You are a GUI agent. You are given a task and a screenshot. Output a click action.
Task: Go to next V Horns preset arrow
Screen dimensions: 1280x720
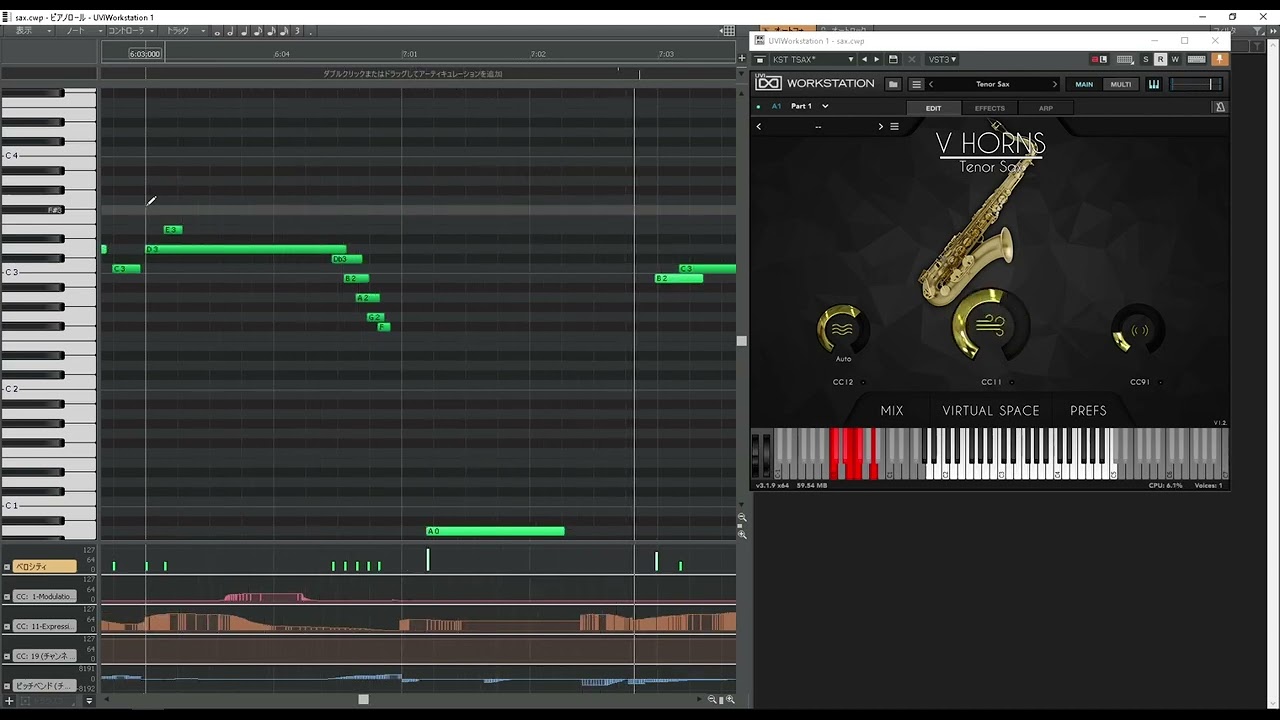[x=881, y=126]
